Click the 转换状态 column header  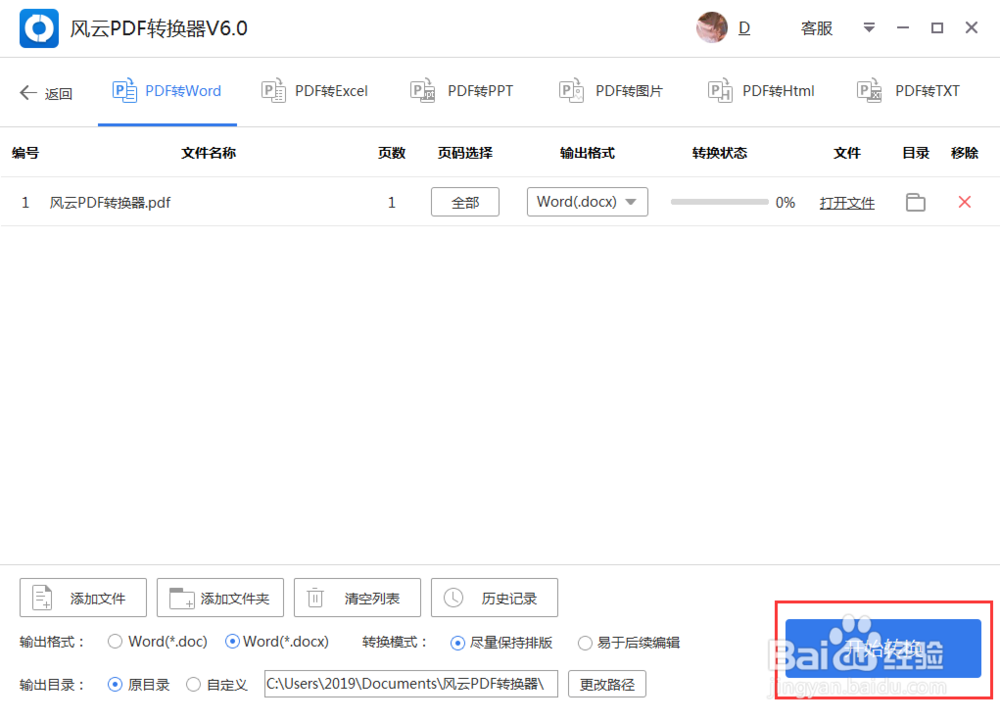719,153
